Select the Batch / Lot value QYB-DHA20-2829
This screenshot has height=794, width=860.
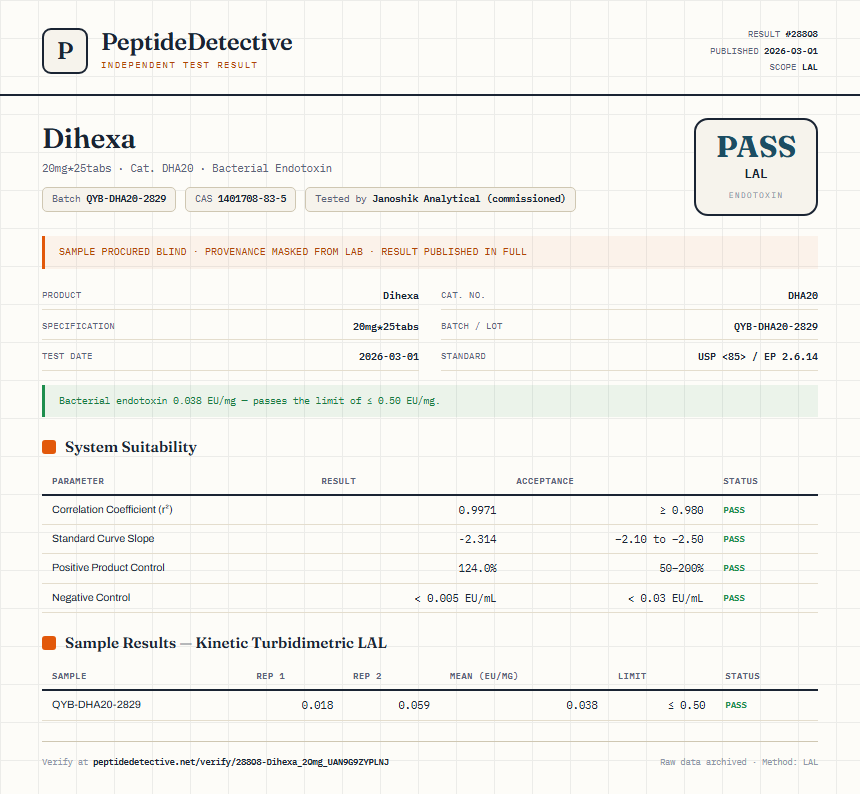[x=776, y=327]
